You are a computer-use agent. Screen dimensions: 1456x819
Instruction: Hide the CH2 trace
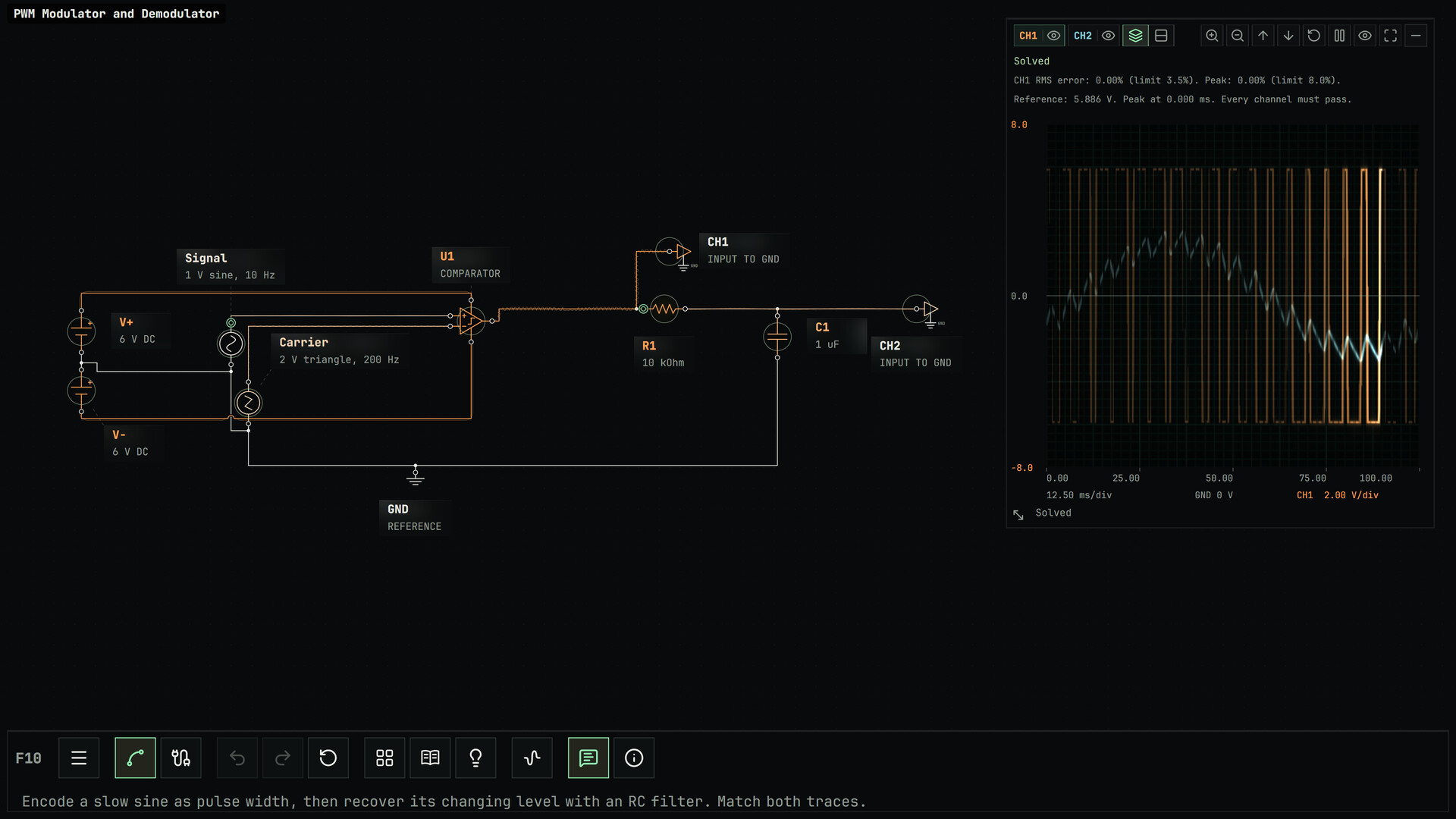pyautogui.click(x=1108, y=36)
